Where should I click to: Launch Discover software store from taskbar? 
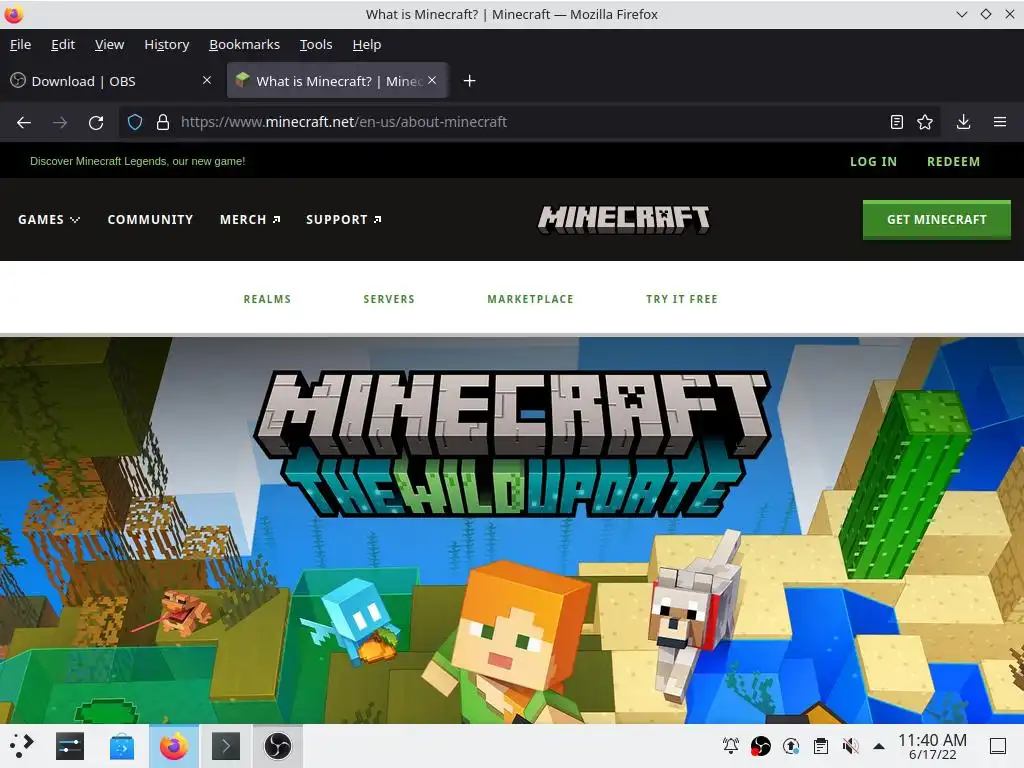point(121,746)
